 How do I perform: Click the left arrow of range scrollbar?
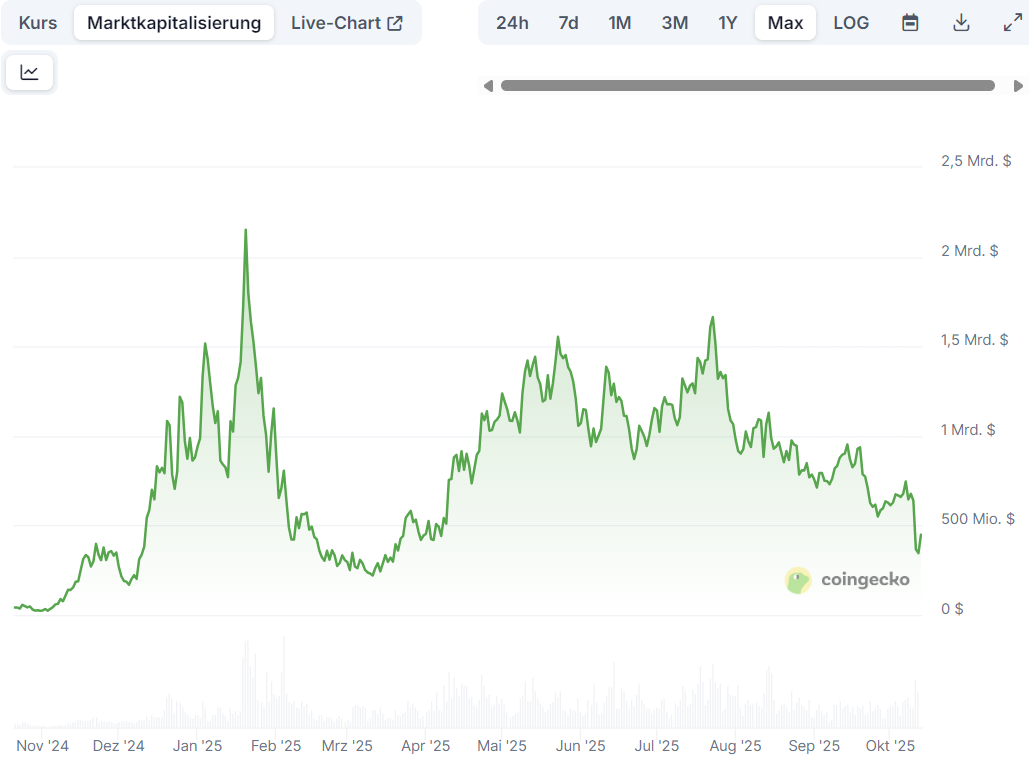(x=488, y=86)
